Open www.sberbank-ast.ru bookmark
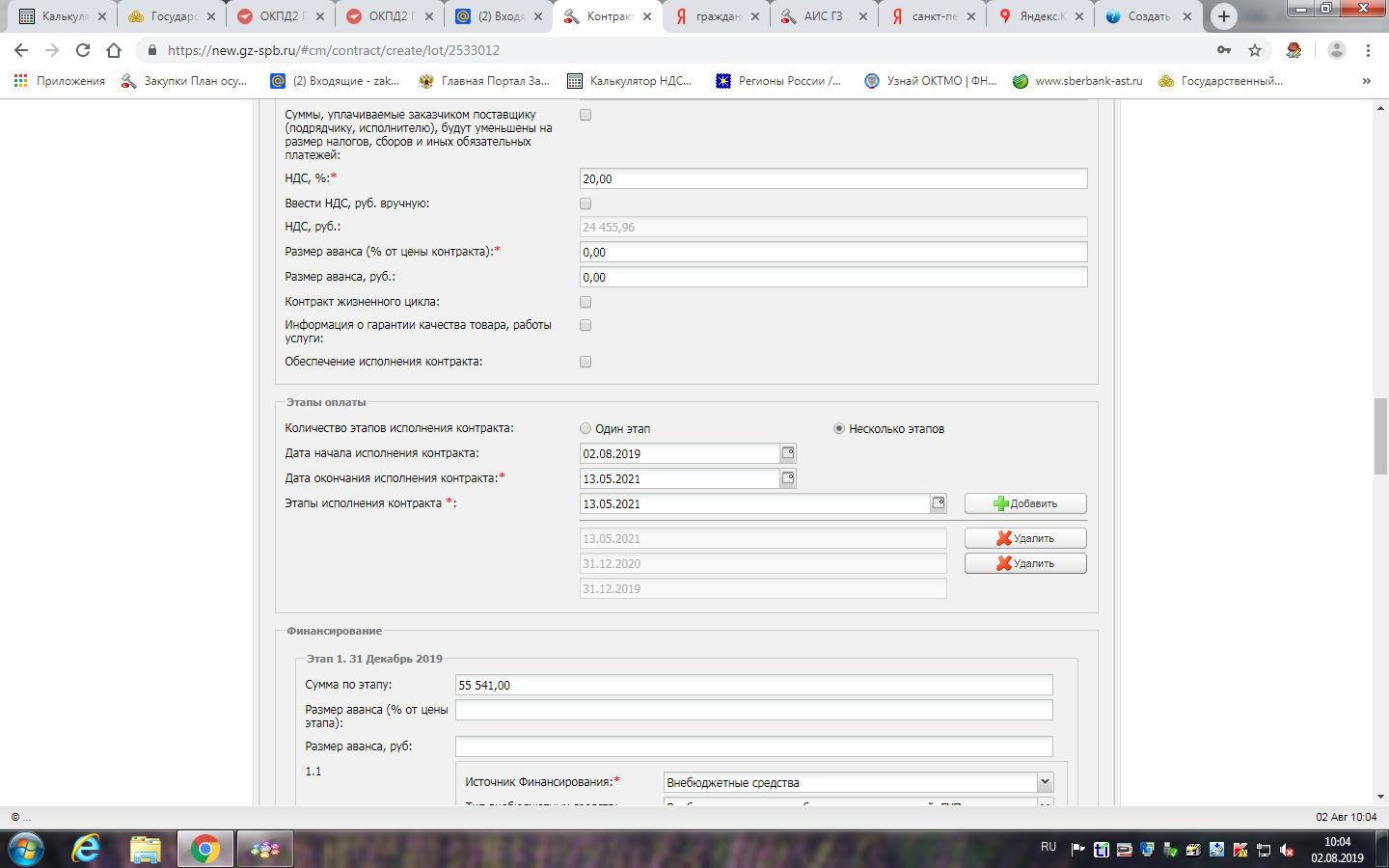 coord(1077,81)
